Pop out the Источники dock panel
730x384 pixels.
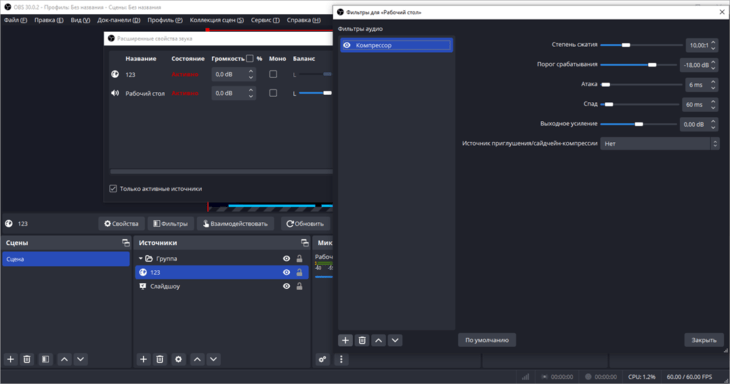(304, 243)
